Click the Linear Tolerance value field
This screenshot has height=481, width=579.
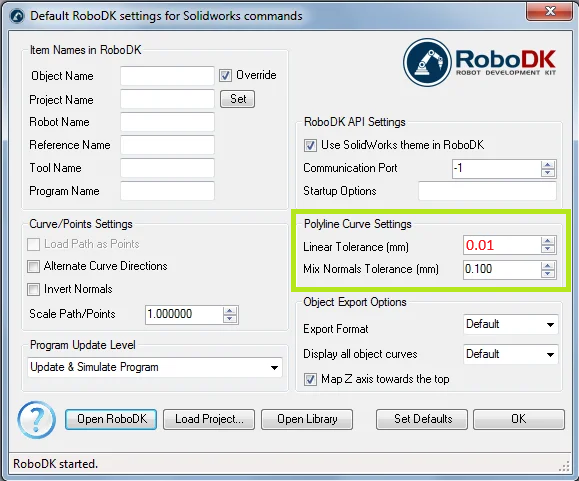pyautogui.click(x=502, y=245)
